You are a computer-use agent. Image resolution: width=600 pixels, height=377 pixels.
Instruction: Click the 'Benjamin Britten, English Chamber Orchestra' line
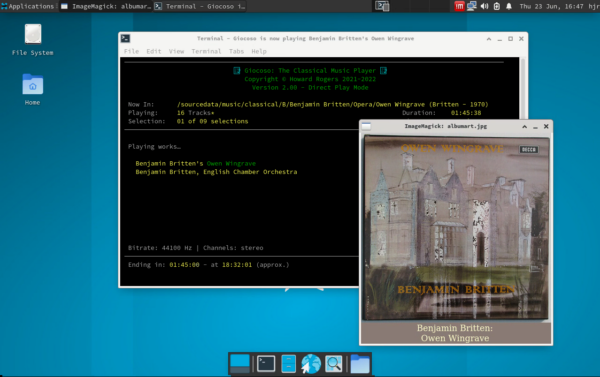[x=216, y=172]
